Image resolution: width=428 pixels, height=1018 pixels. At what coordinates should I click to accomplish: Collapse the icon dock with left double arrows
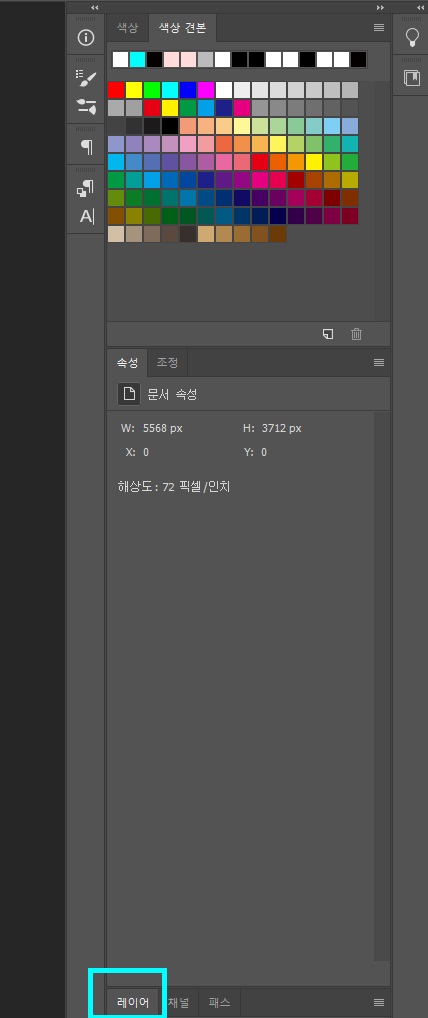(95, 7)
